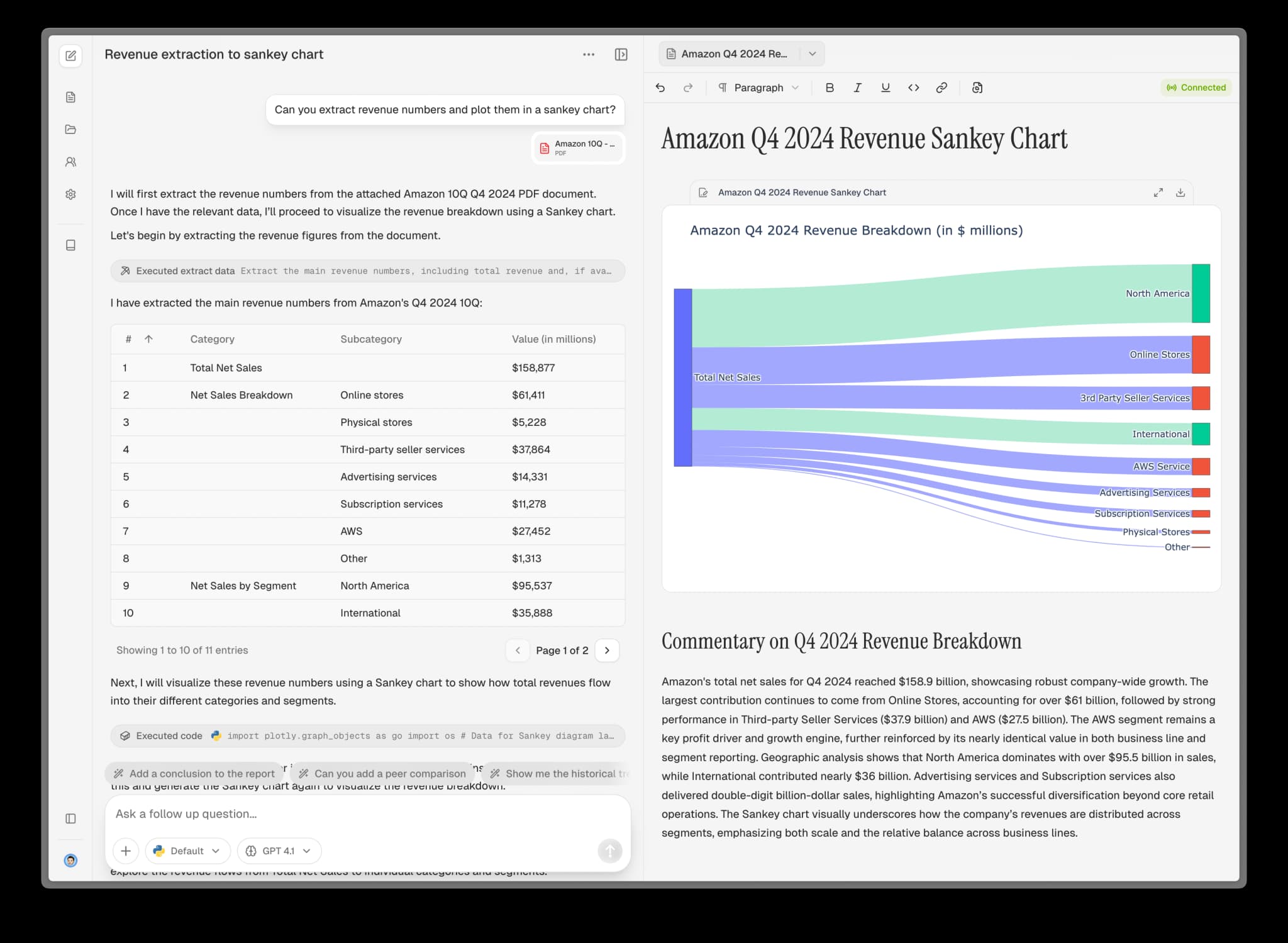Click the Category column header
The image size is (1288, 943).
212,339
